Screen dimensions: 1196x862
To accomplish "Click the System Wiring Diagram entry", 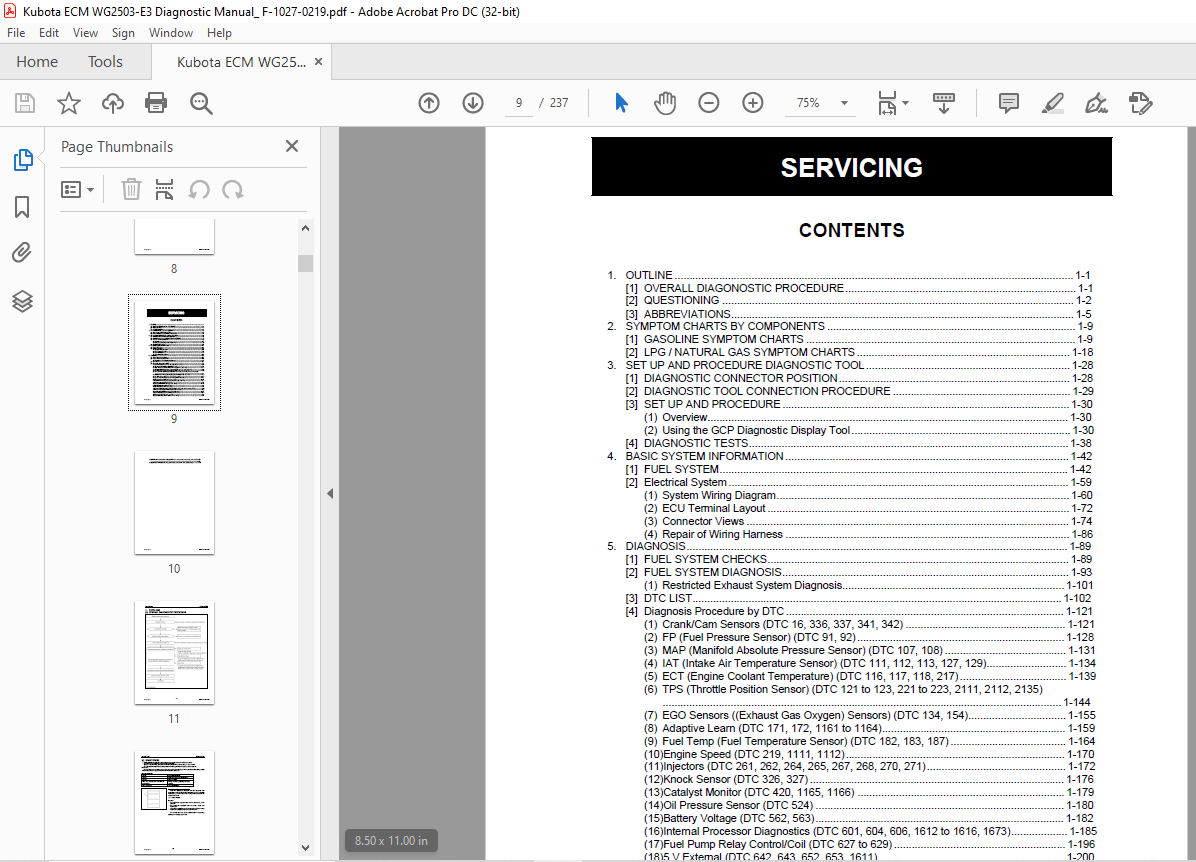I will pyautogui.click(x=868, y=495).
